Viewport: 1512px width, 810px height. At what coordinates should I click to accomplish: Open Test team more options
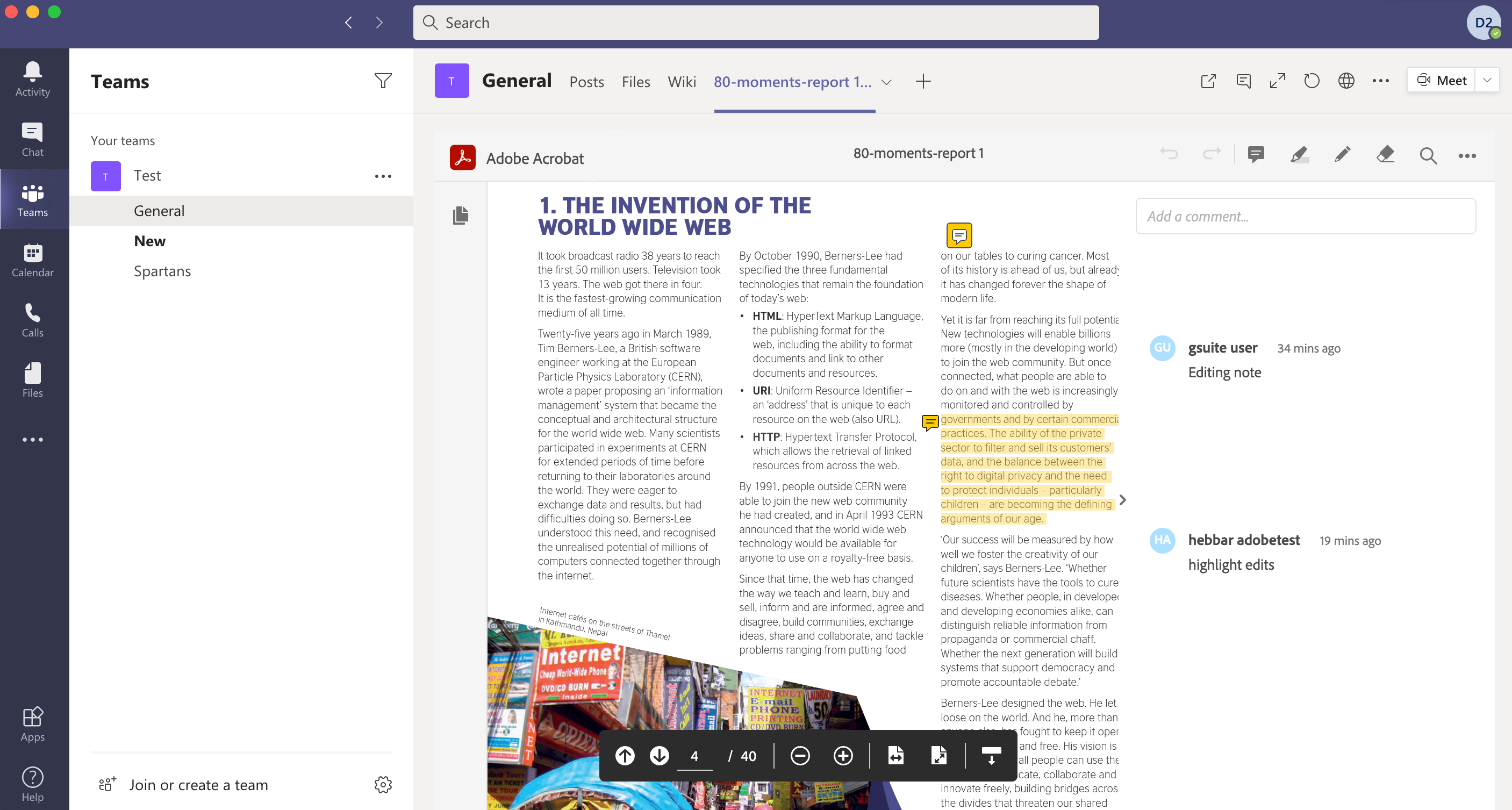click(383, 176)
